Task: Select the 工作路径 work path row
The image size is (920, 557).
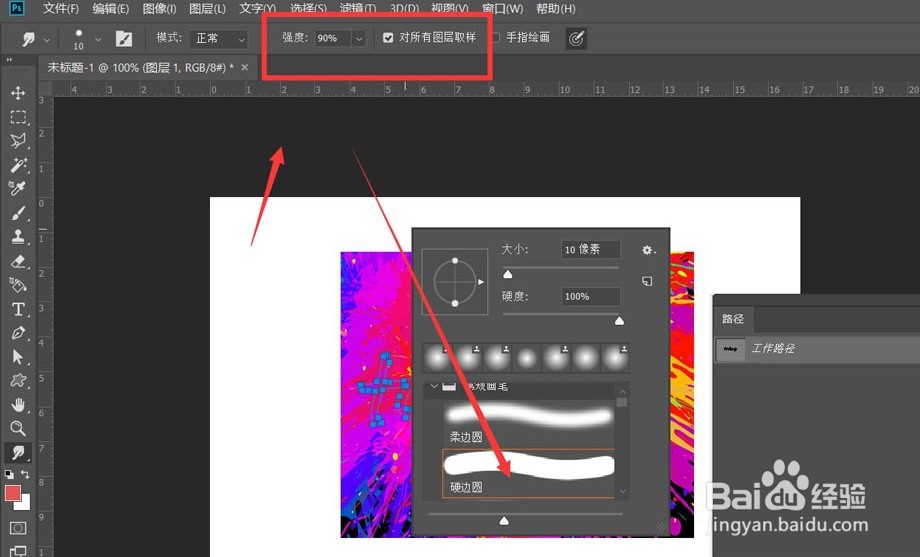Action: pyautogui.click(x=817, y=349)
